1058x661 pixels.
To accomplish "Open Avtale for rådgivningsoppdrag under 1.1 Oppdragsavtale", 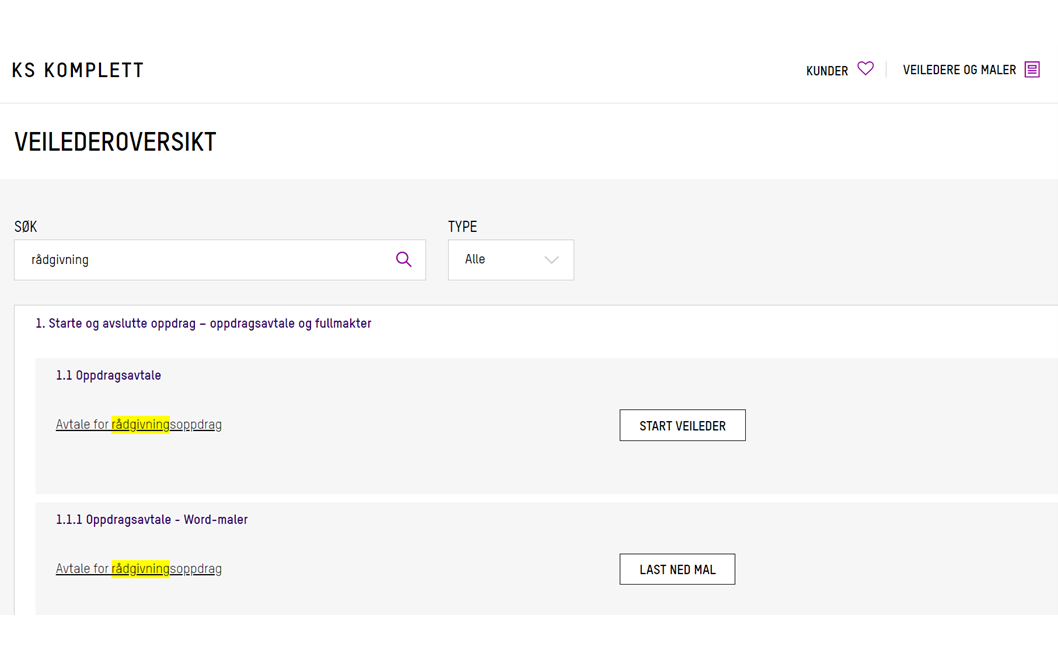I will (138, 424).
